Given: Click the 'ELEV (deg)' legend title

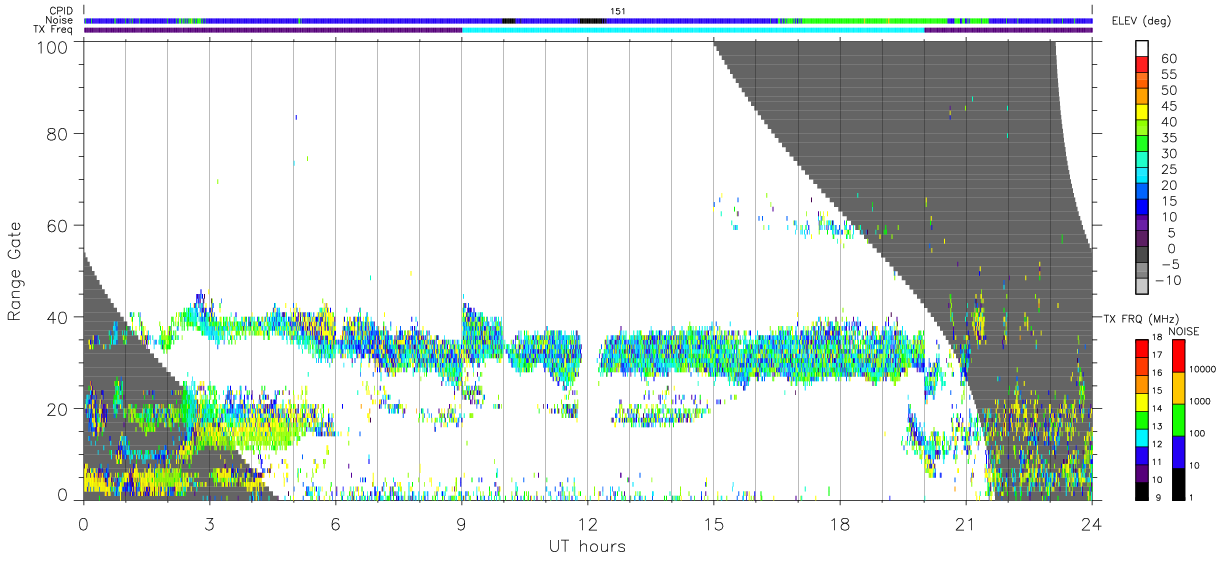Looking at the screenshot, I should pyautogui.click(x=1140, y=21).
